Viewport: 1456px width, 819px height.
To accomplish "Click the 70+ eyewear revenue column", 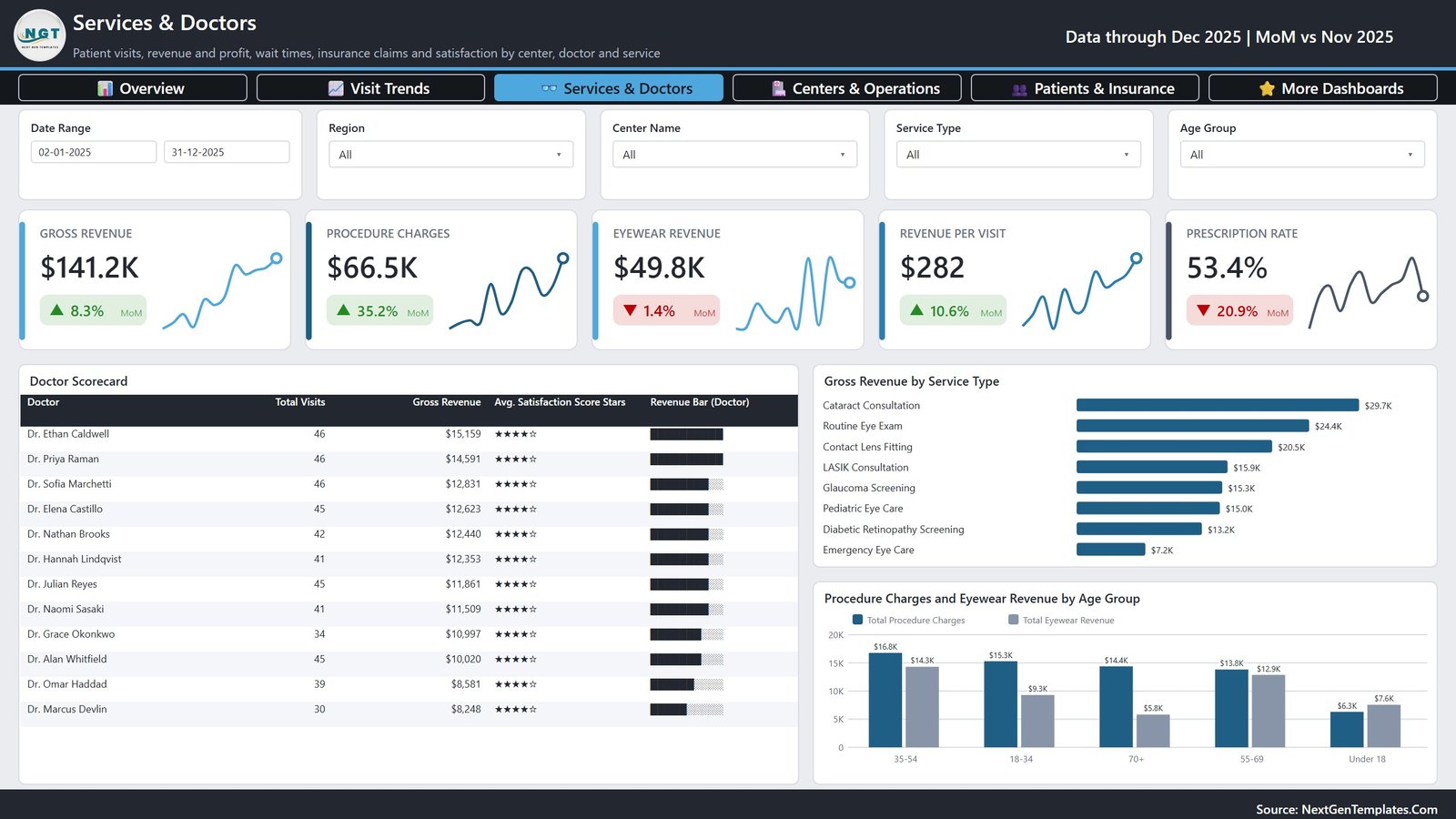I will 1153,731.
